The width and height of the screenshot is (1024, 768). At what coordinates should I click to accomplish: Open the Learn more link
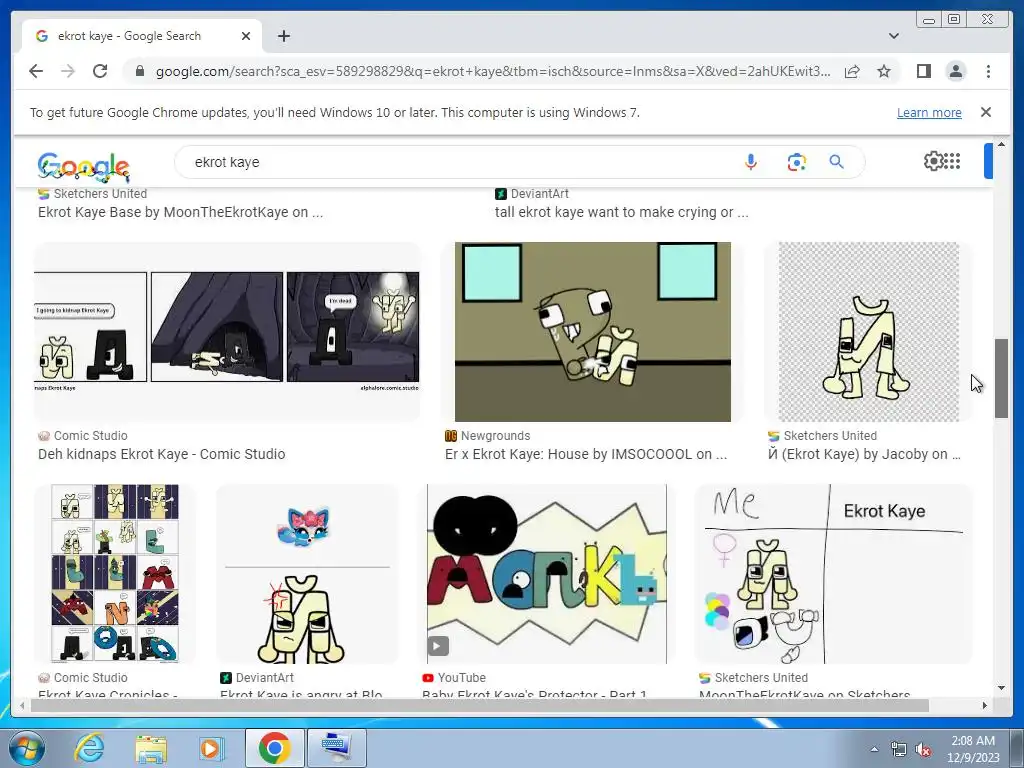point(929,112)
